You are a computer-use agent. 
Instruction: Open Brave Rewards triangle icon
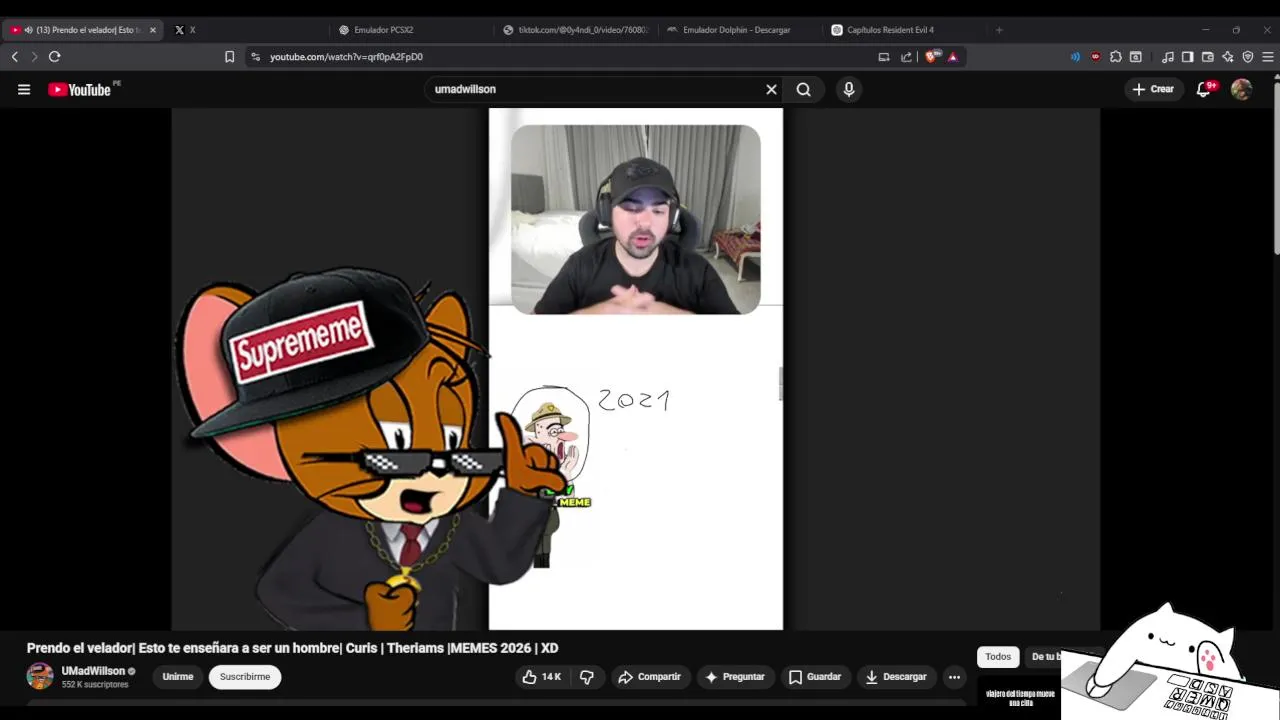[953, 57]
